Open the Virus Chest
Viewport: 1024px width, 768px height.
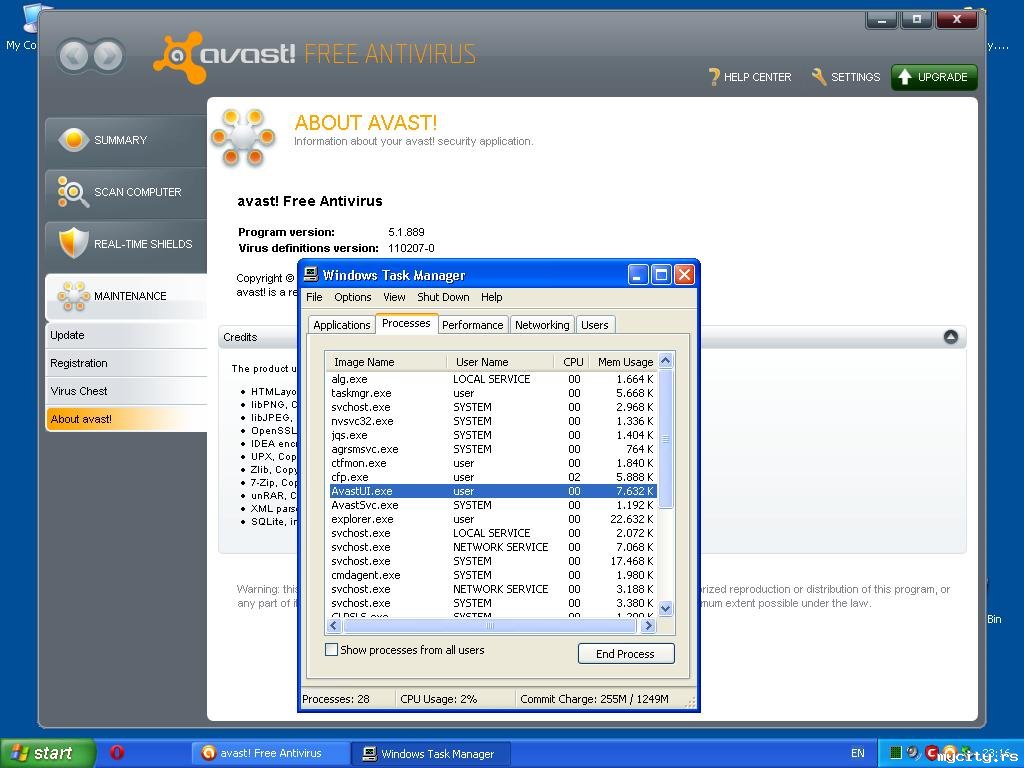click(126, 391)
